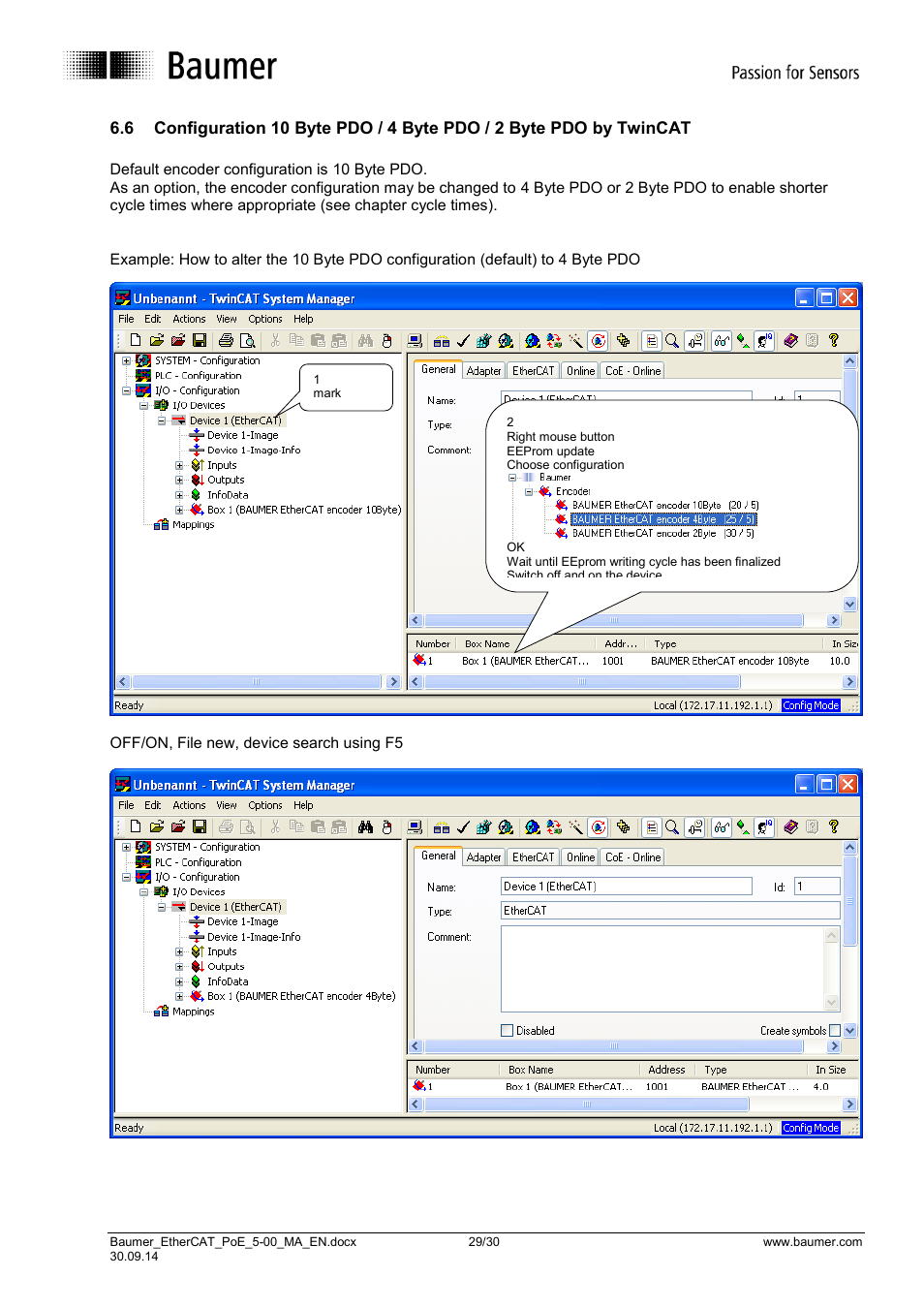
Task: Click binoculars Find icon in the 4Byte-encoder window toolbar
Action: pos(365,826)
